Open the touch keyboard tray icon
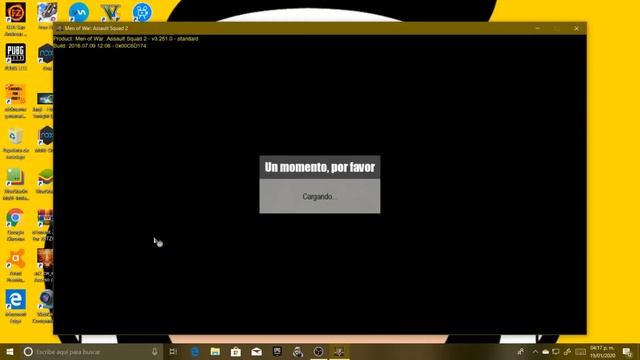This screenshot has width=640, height=360. 580,352
